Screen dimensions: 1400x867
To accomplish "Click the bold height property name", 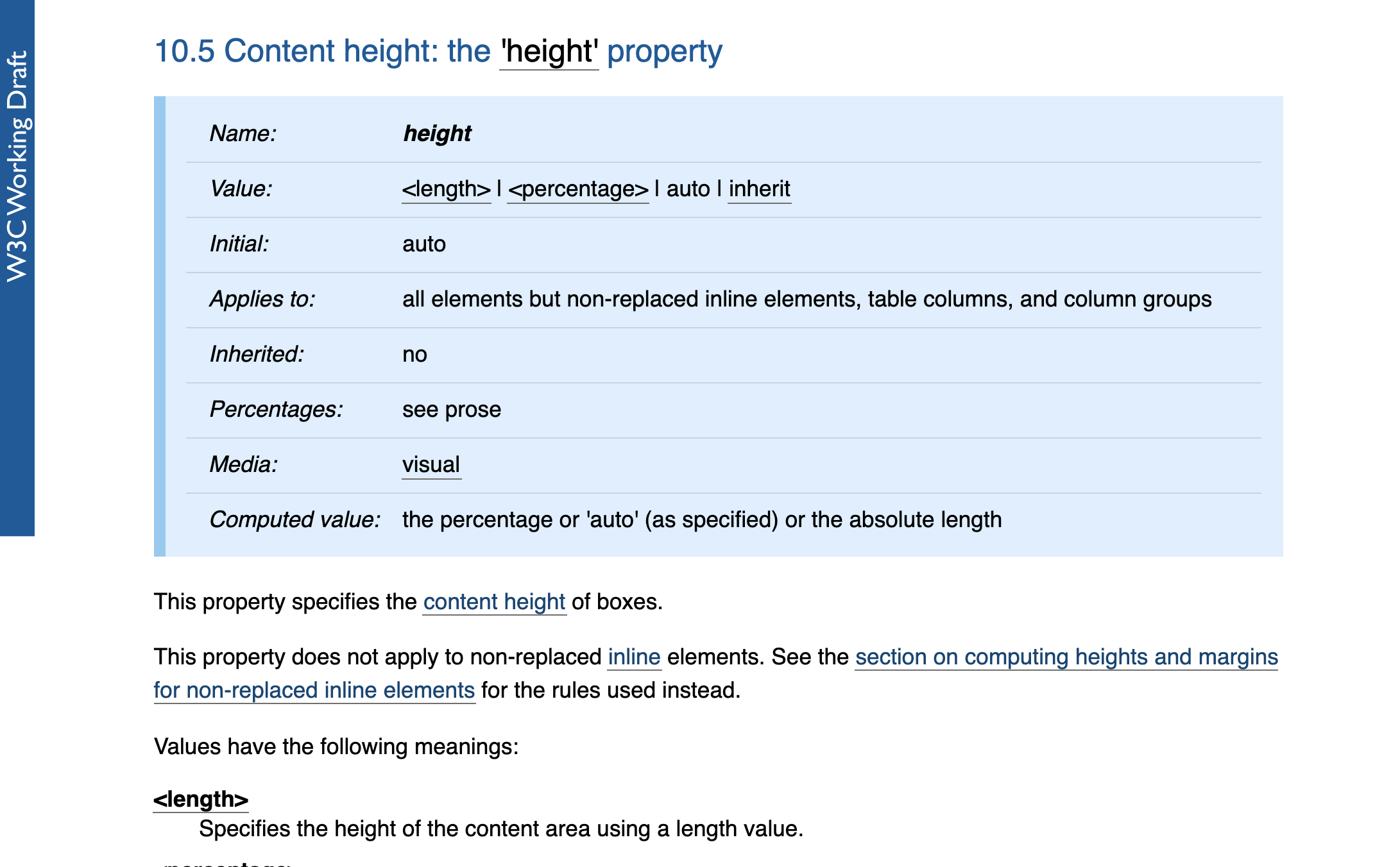I will (437, 134).
